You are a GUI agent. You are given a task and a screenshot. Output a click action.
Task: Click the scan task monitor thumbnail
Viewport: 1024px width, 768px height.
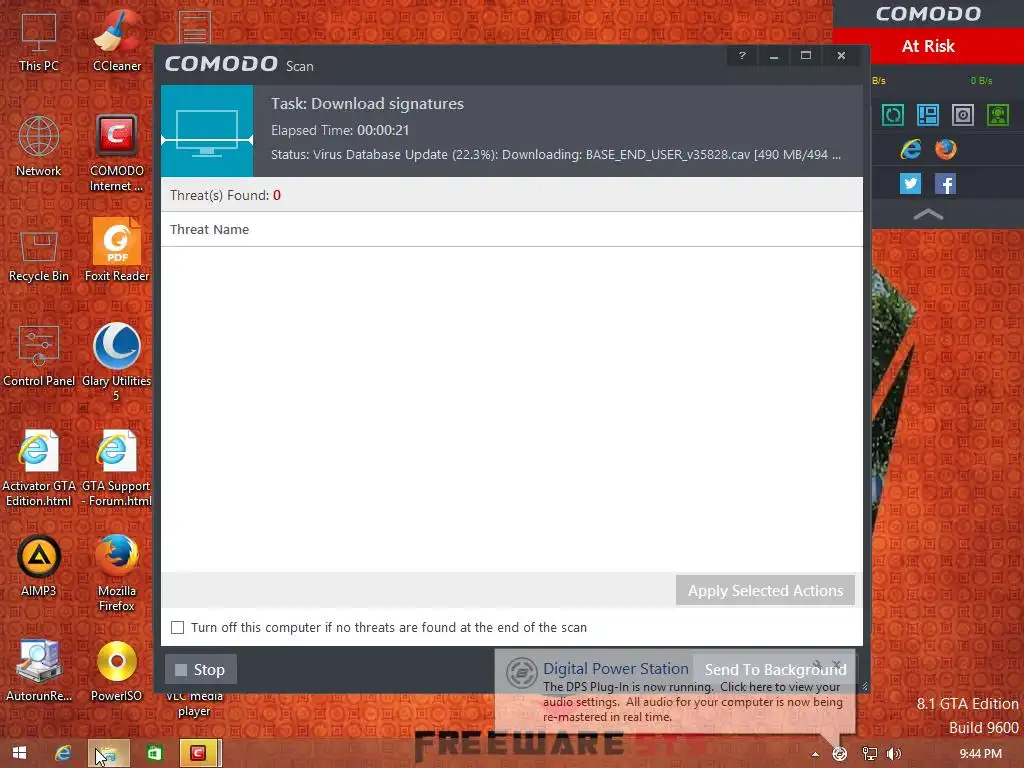(207, 131)
